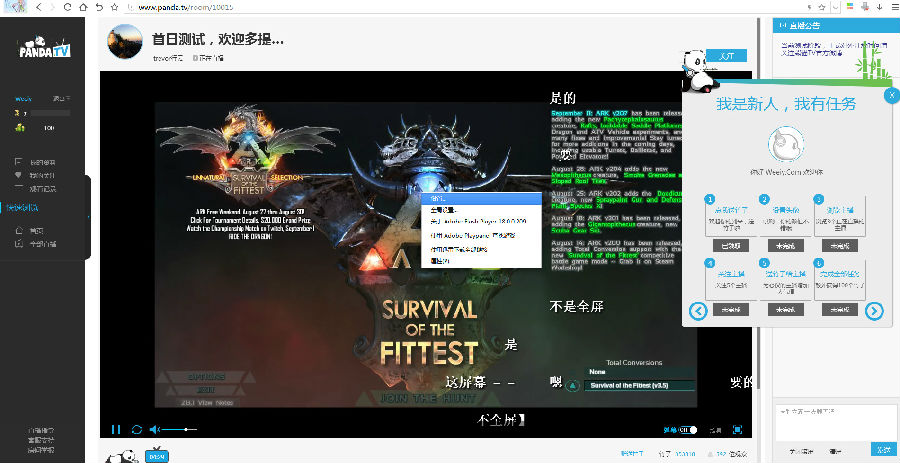This screenshot has height=463, width=900.
Task: Open task card number 4 in newcomer popup
Action: 731,279
